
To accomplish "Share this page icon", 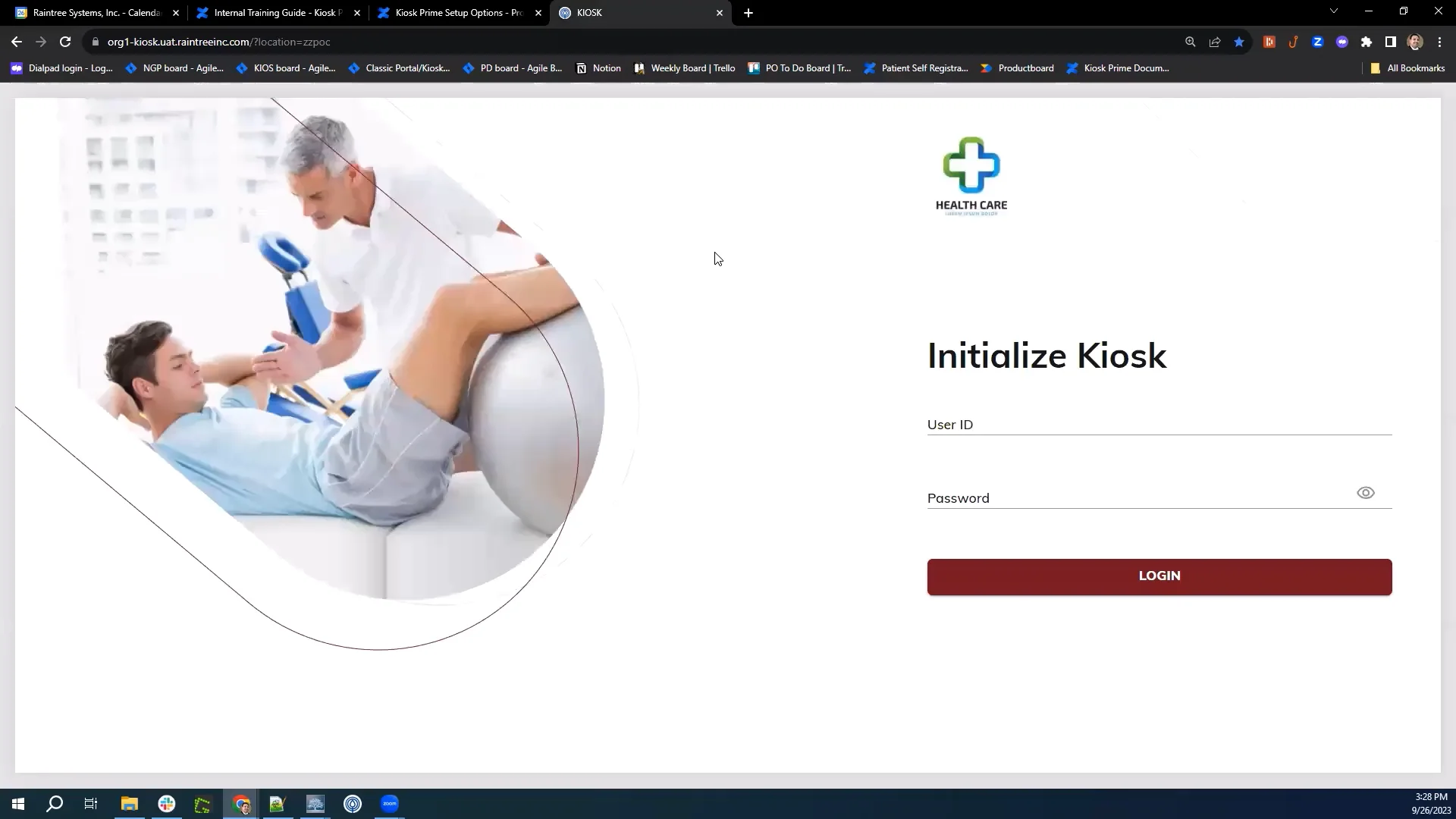I will [1214, 42].
